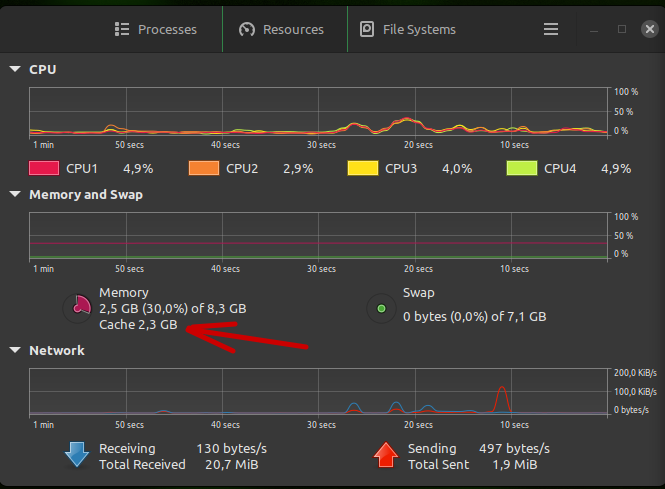Click the red Sending arrow icon
This screenshot has height=489, width=665.
point(386,455)
